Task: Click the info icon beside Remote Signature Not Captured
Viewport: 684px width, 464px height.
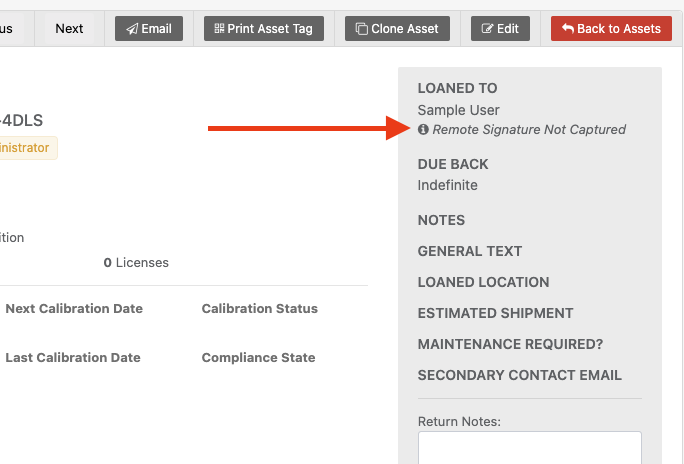Action: (x=423, y=130)
